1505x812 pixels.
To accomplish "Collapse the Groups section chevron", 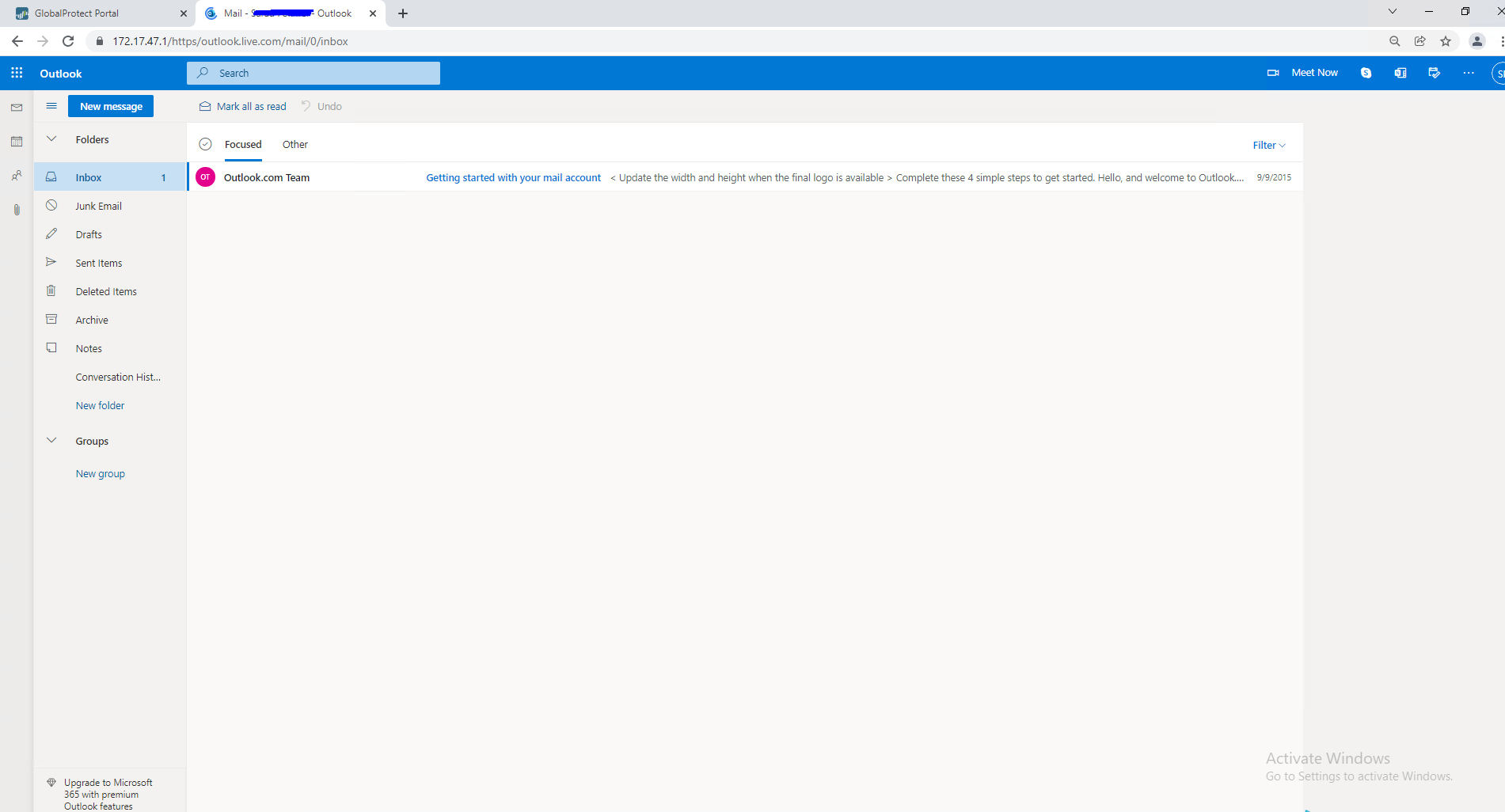I will tap(51, 440).
